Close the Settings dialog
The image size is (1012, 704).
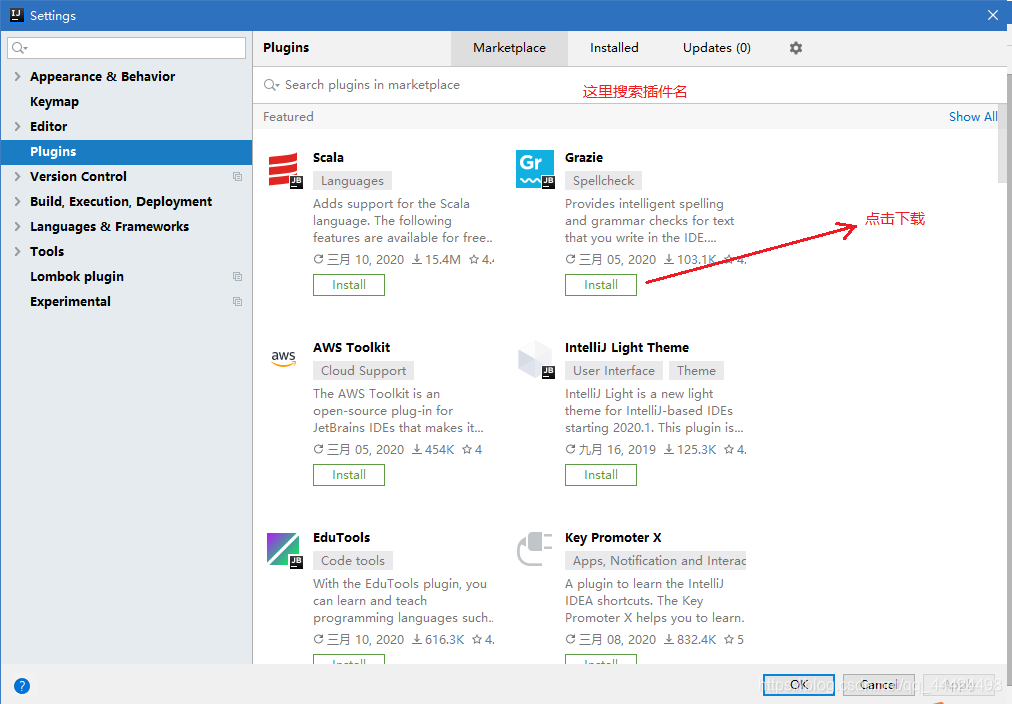(993, 15)
